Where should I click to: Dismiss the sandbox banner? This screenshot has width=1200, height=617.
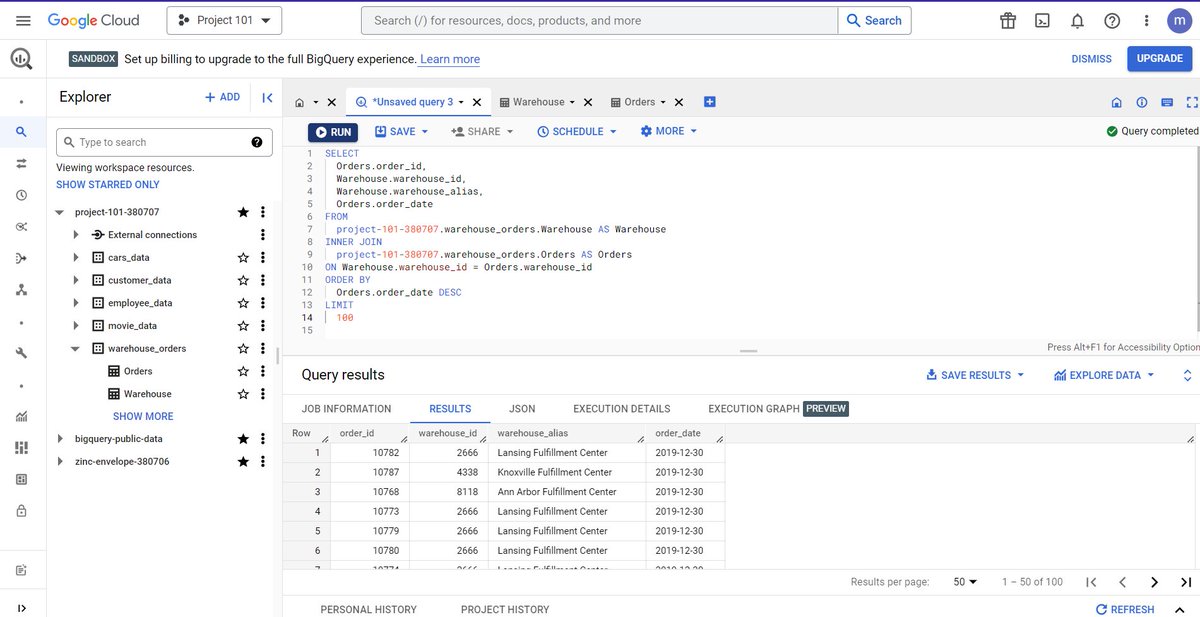pos(1091,59)
